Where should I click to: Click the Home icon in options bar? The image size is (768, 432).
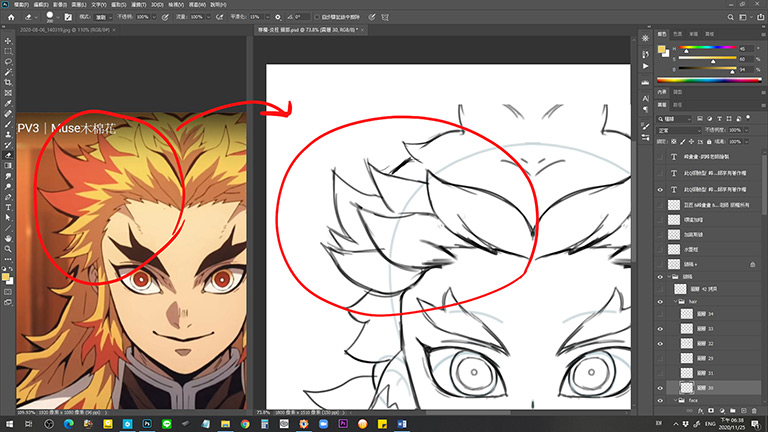click(x=11, y=17)
